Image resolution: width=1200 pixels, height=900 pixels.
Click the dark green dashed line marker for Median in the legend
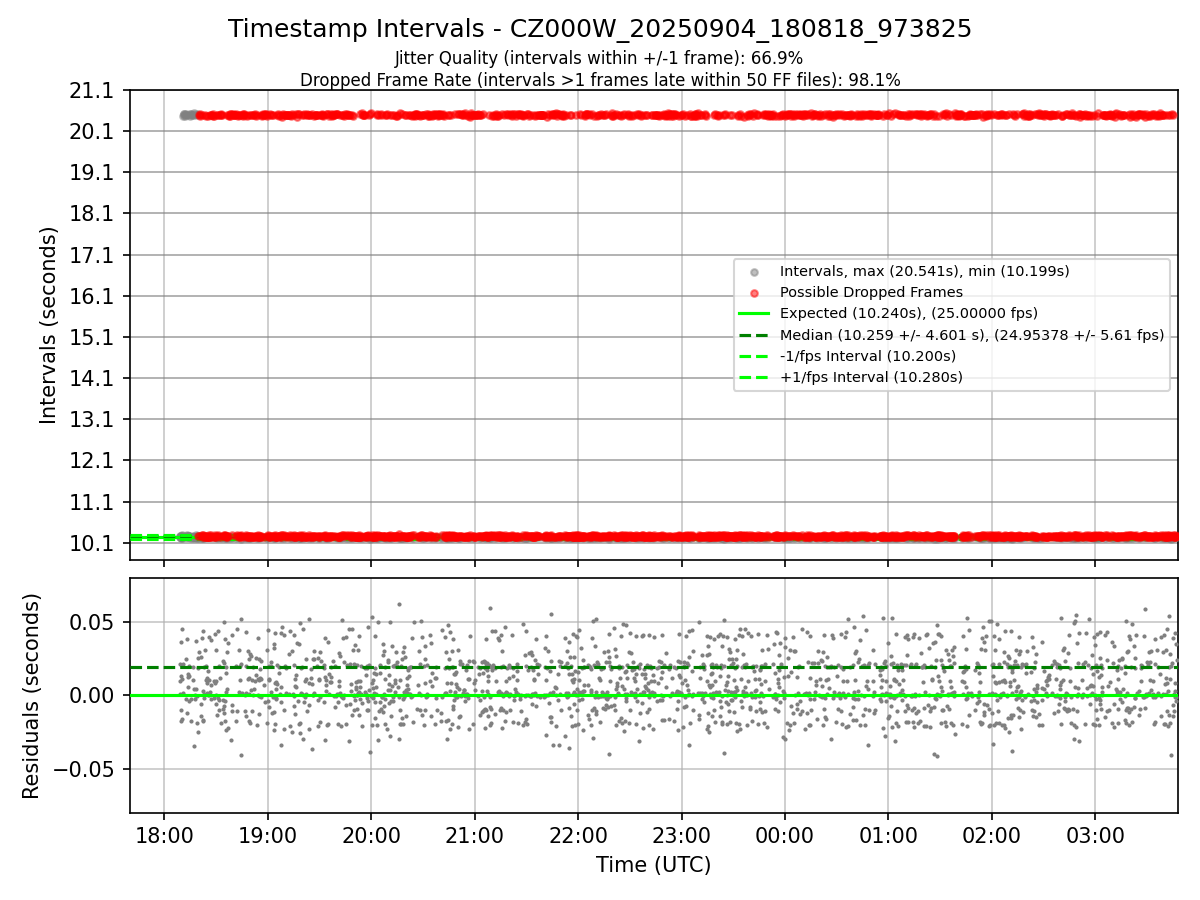pyautogui.click(x=754, y=335)
